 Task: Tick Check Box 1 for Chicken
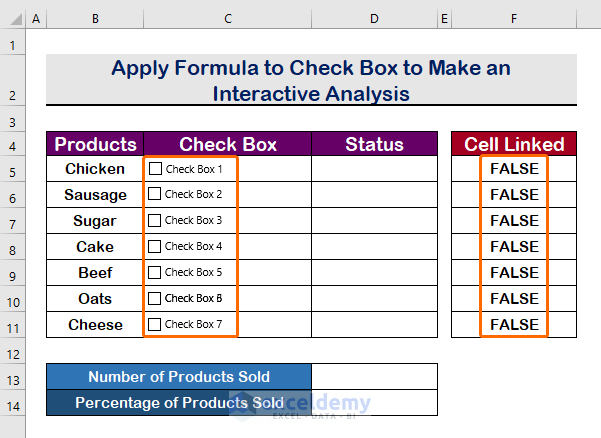click(x=155, y=169)
